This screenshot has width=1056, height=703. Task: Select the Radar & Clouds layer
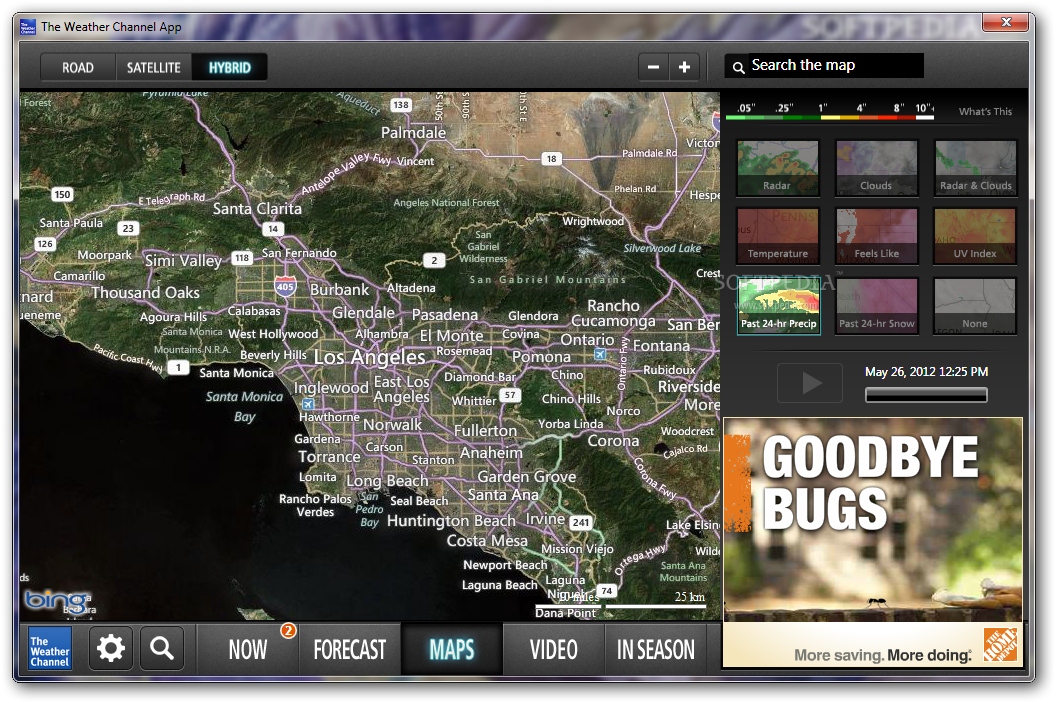975,168
